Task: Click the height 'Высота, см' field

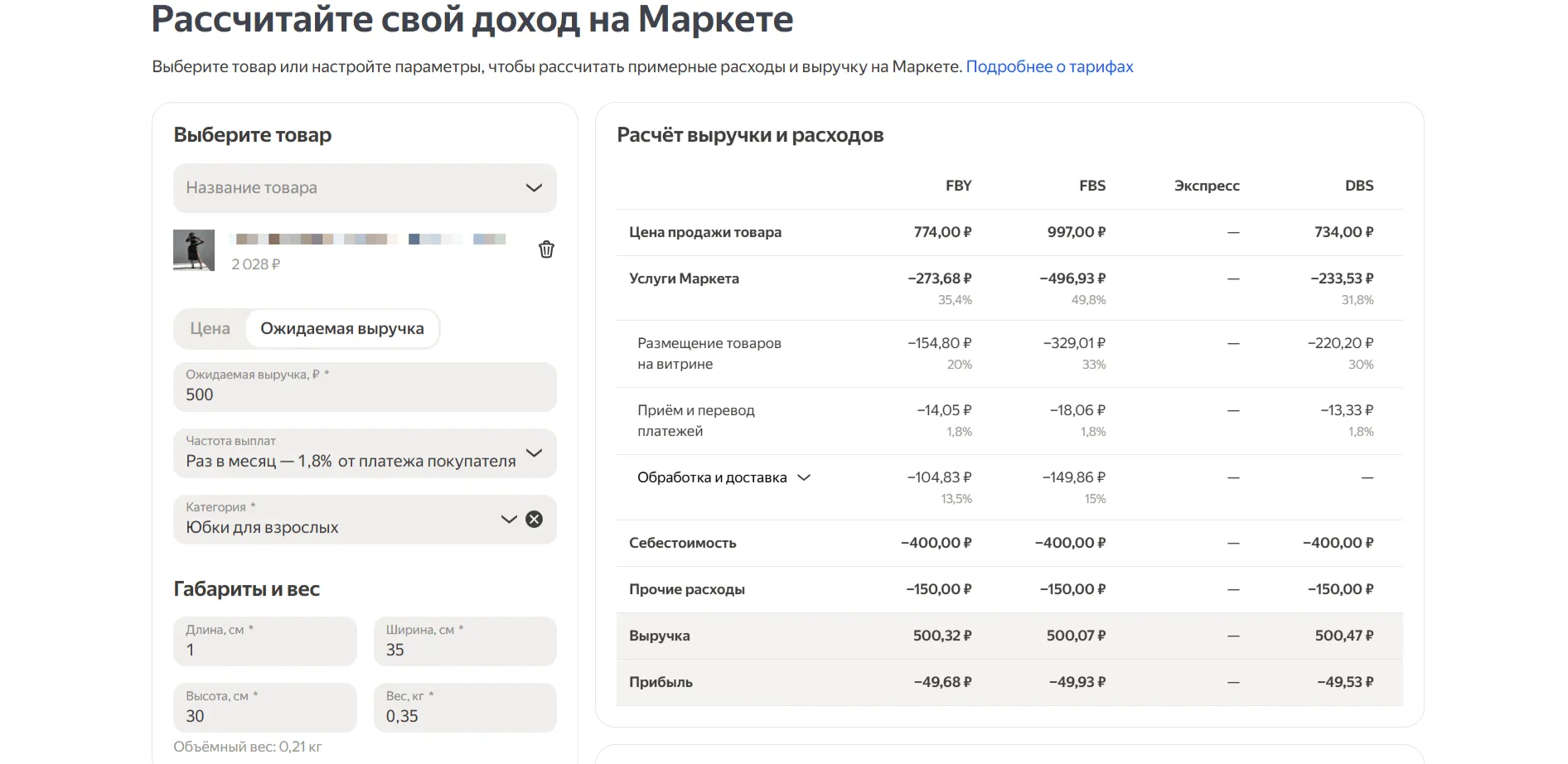Action: click(x=264, y=716)
